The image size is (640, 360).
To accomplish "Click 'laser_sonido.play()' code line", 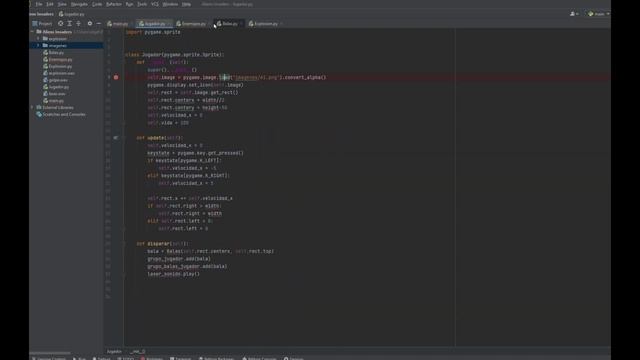I will tap(173, 274).
